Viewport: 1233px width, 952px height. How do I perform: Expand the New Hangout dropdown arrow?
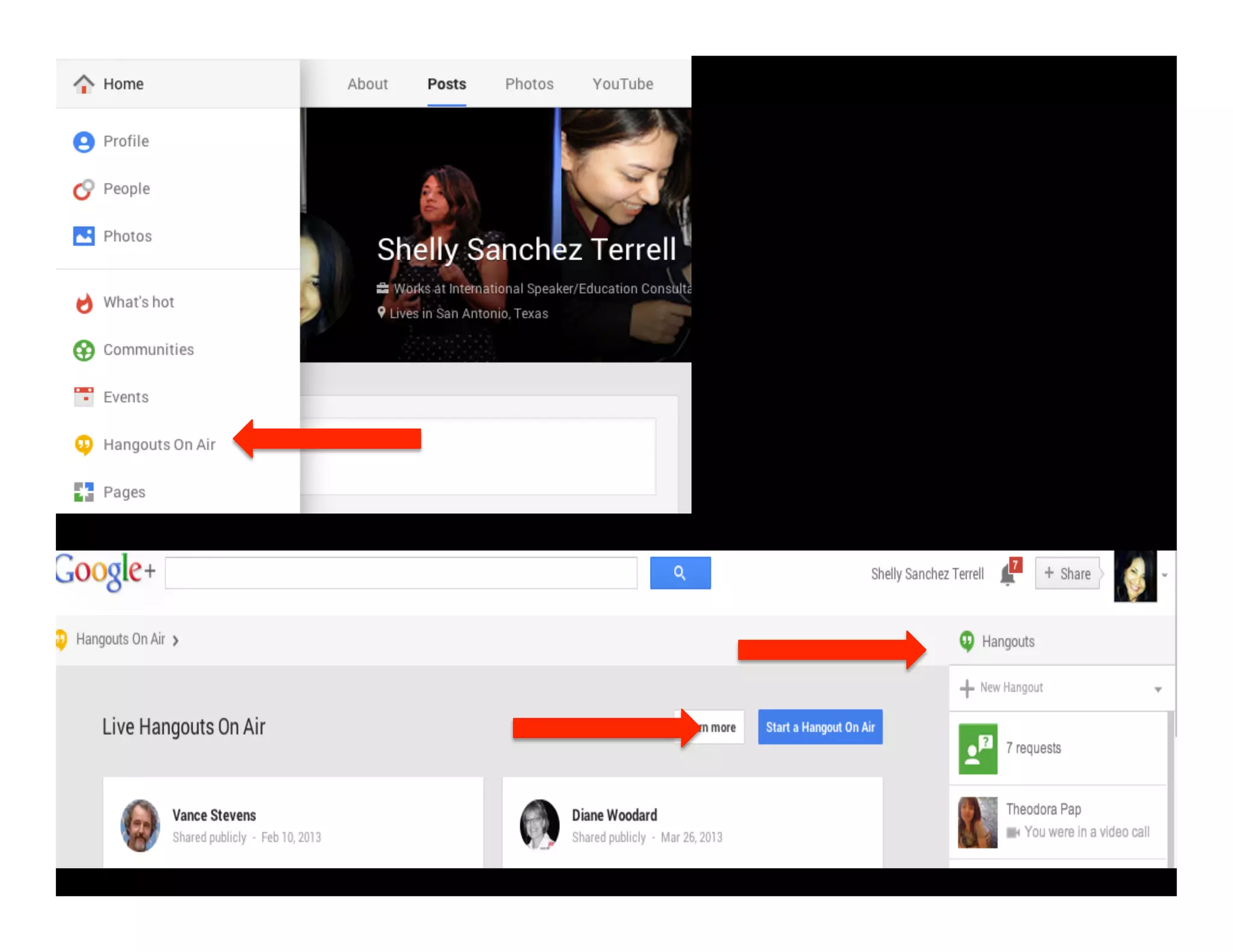1157,689
